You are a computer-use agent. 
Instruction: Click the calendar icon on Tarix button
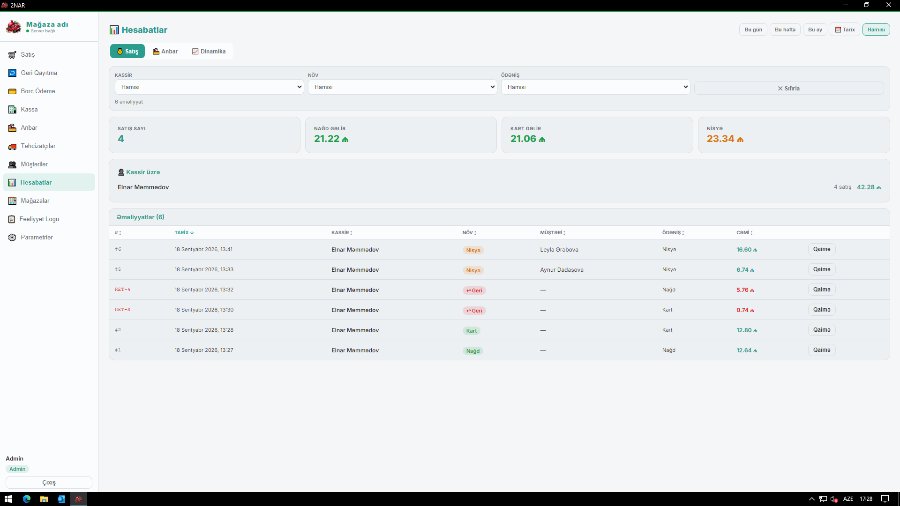pyautogui.click(x=837, y=30)
